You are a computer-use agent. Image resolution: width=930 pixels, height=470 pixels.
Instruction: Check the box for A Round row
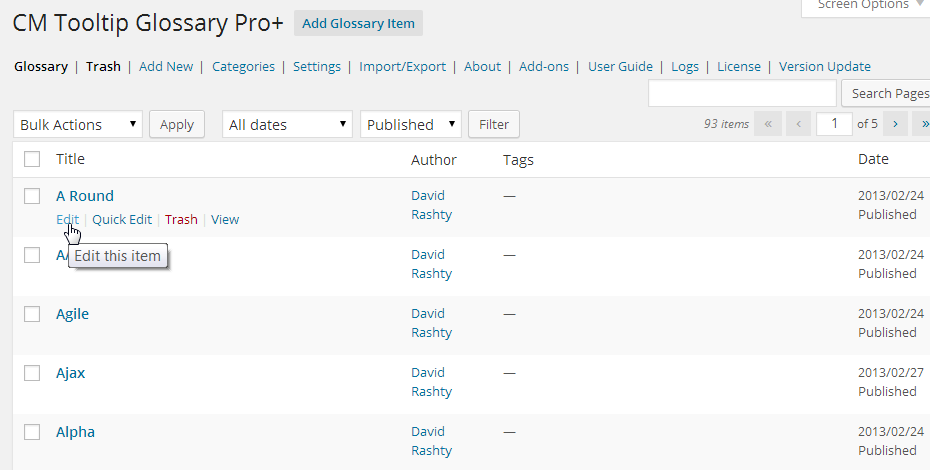pos(32,196)
